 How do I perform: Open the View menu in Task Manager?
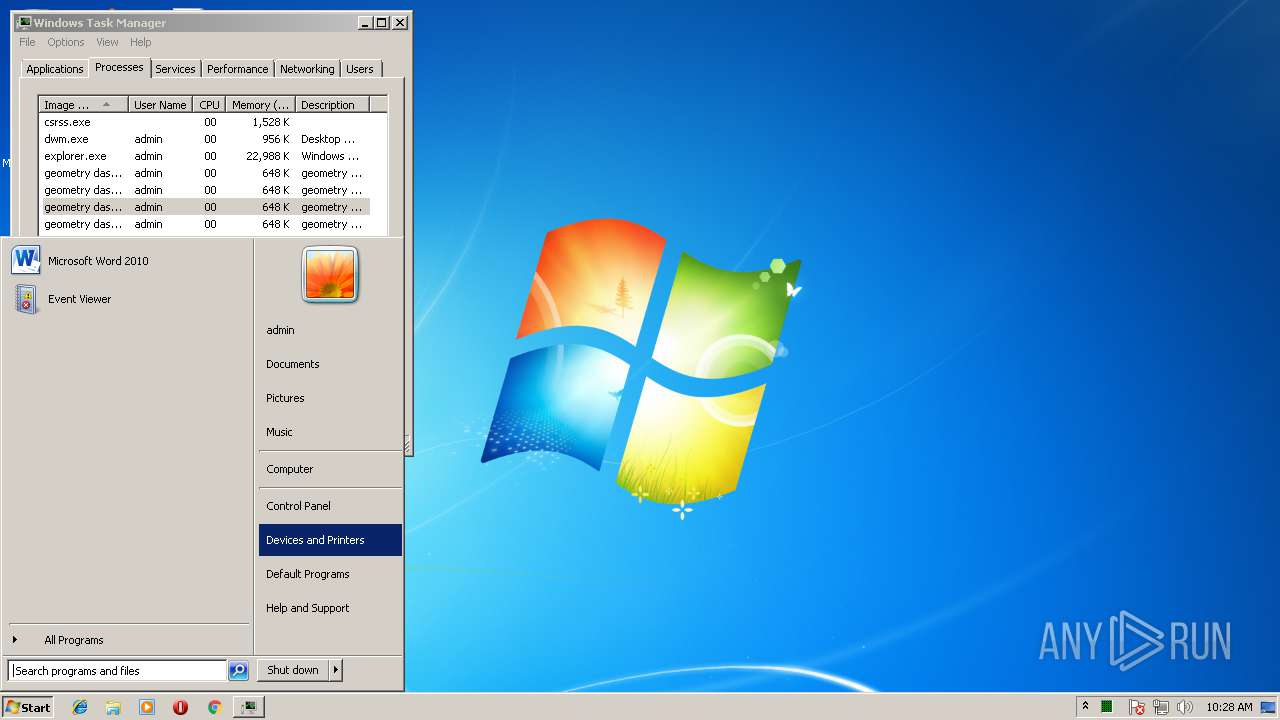pyautogui.click(x=107, y=42)
